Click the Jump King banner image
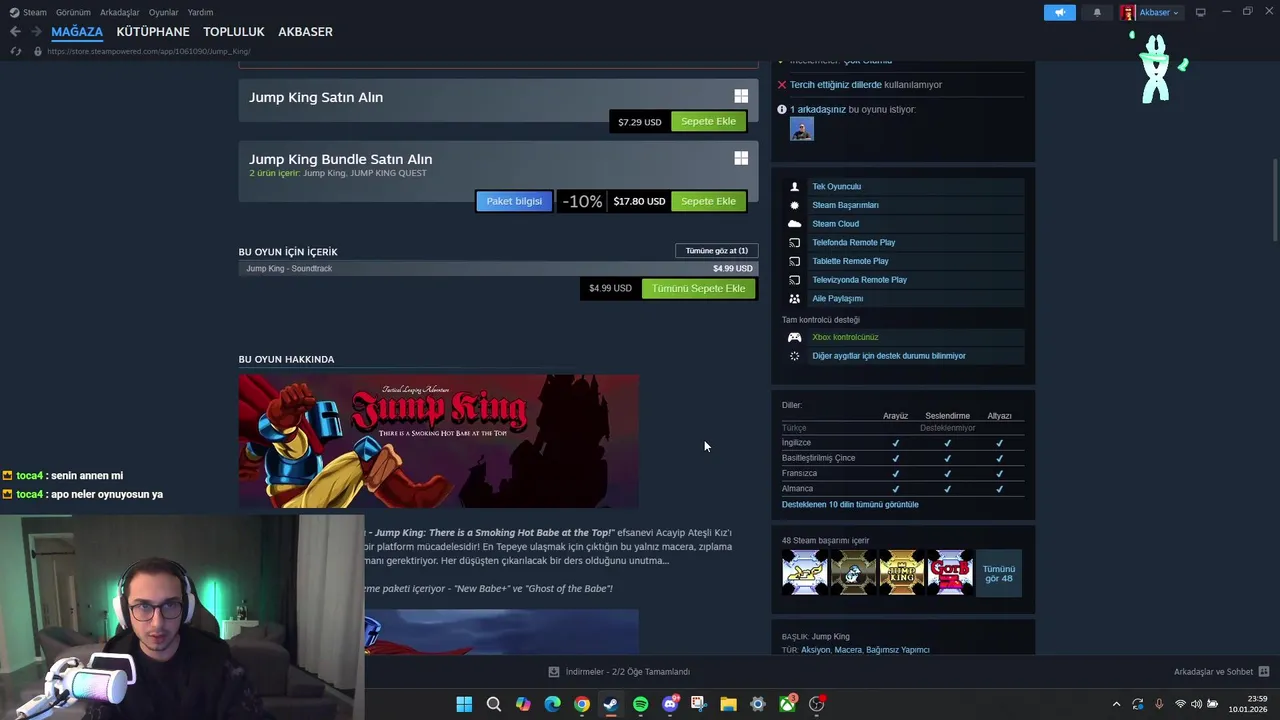 439,441
